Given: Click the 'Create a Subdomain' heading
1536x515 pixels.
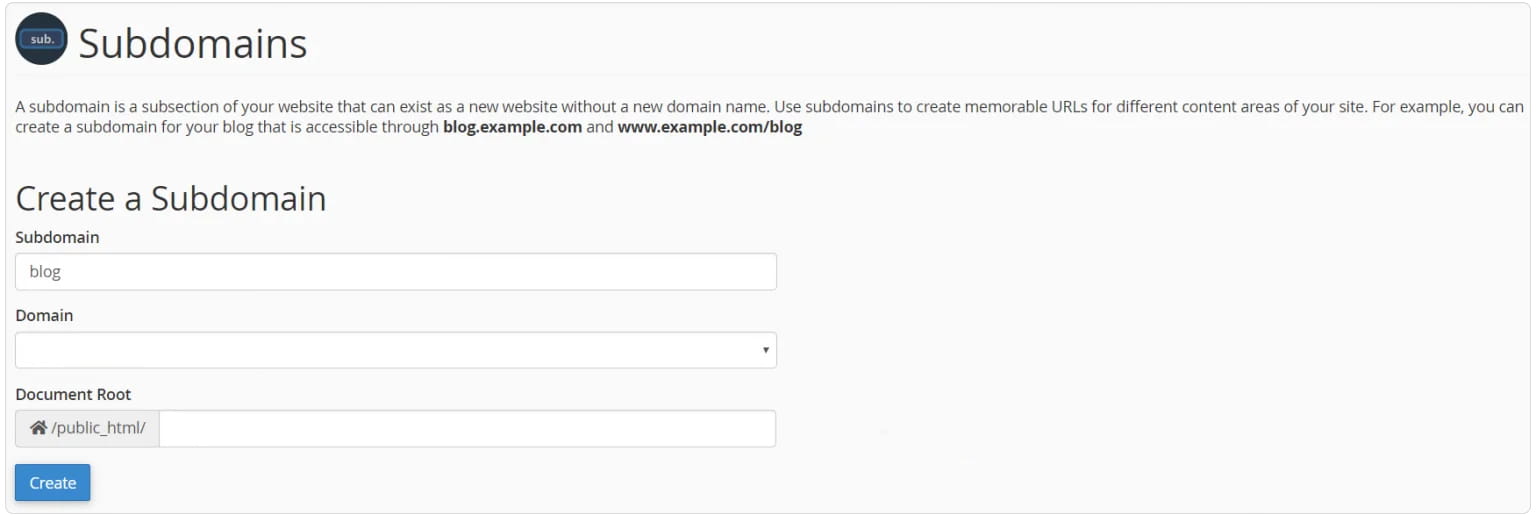Looking at the screenshot, I should click(171, 198).
